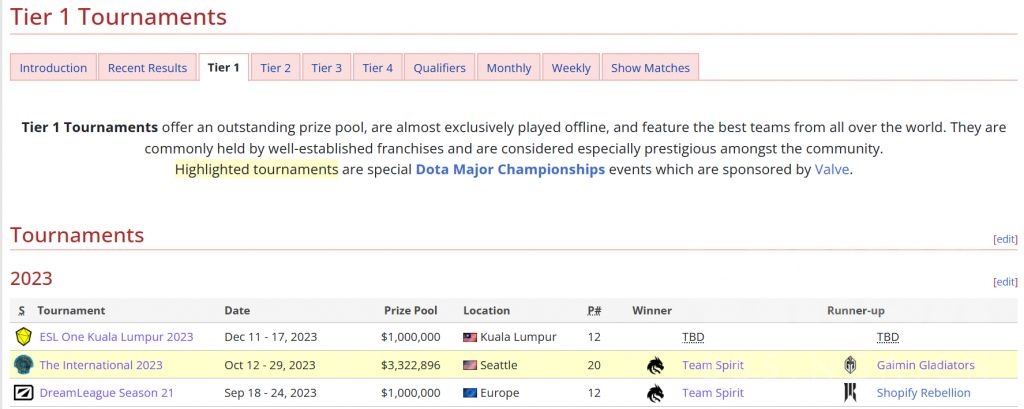Click the Shopify Rebellion team logo
The image size is (1024, 409).
coord(851,393)
